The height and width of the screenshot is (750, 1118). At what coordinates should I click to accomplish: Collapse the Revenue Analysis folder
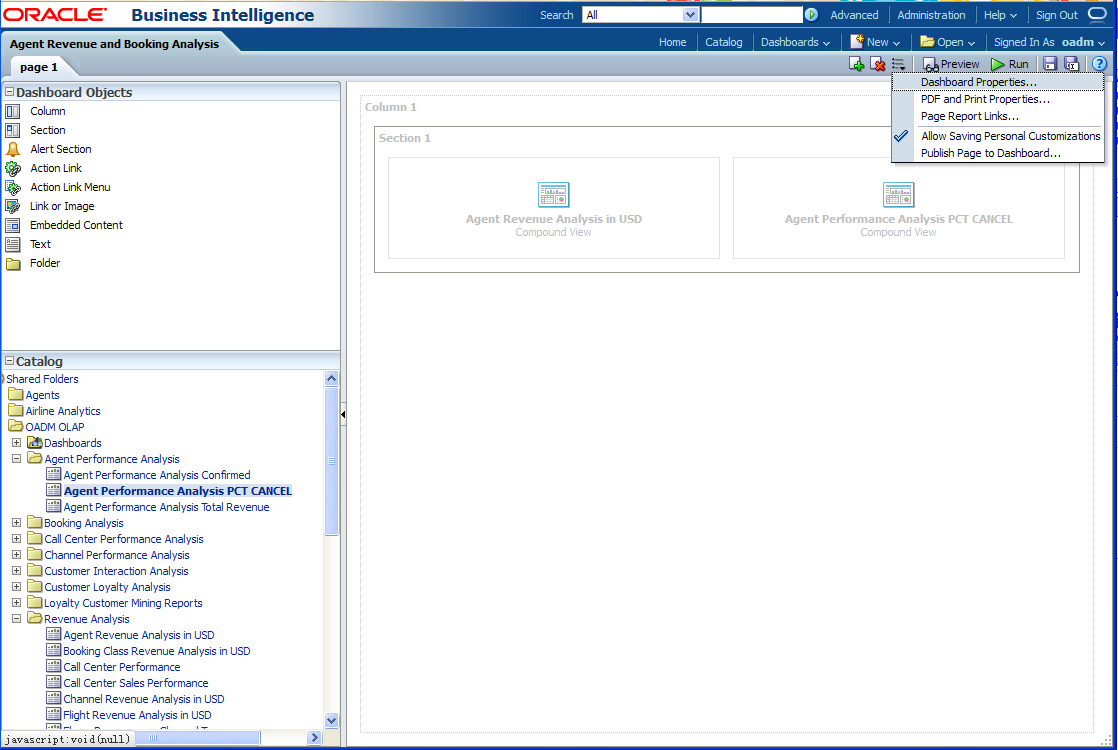[16, 619]
